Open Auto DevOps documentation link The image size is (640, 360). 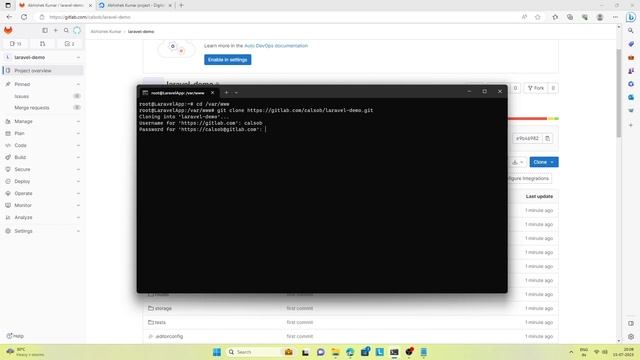pos(276,46)
